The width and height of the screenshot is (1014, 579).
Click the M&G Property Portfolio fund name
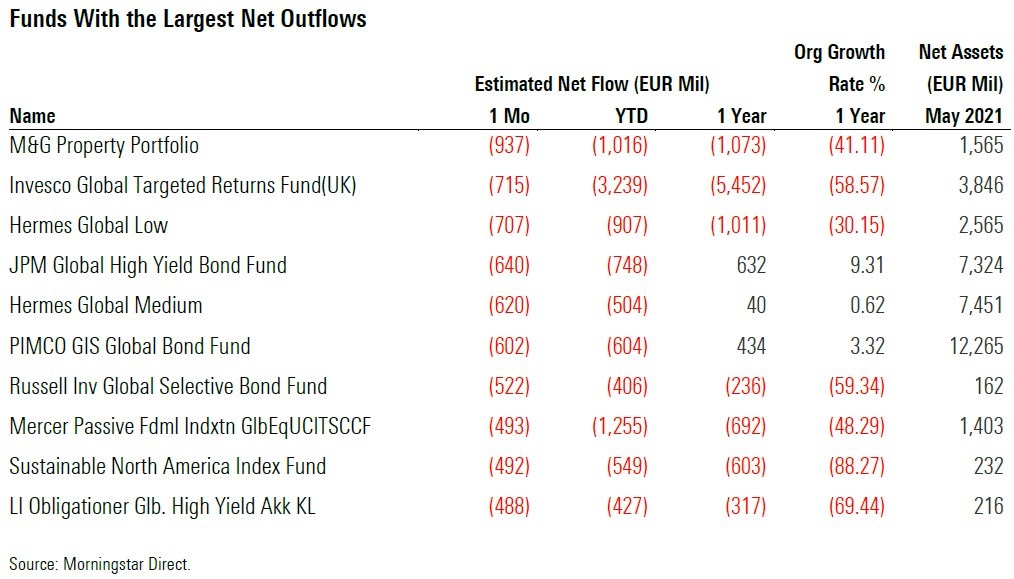104,146
